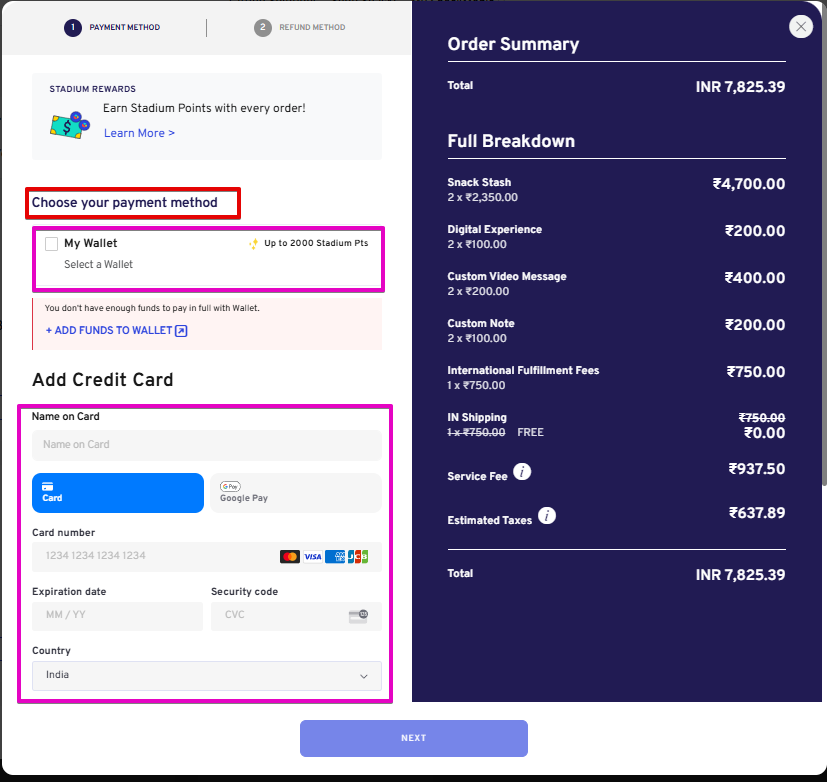This screenshot has height=782, width=827.
Task: Click the Mastercard logo in card field
Action: click(x=290, y=556)
